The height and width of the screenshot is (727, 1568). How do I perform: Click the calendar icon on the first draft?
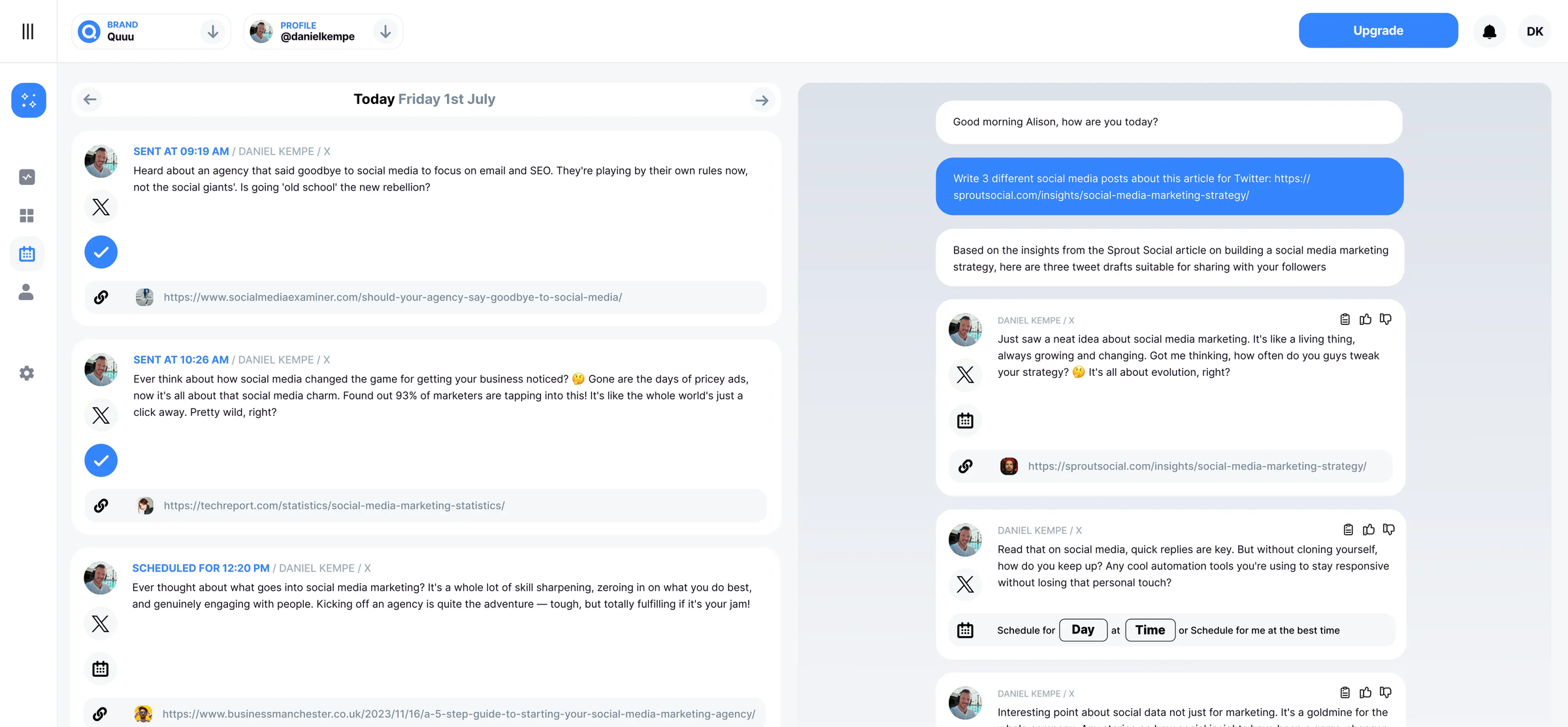pos(966,420)
